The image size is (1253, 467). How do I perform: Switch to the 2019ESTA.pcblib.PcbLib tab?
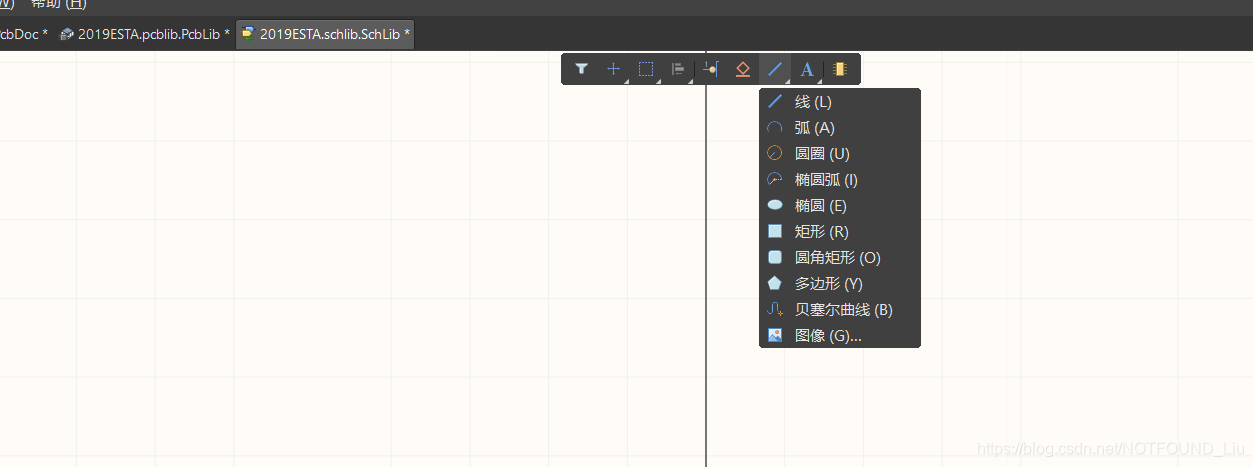(x=145, y=34)
